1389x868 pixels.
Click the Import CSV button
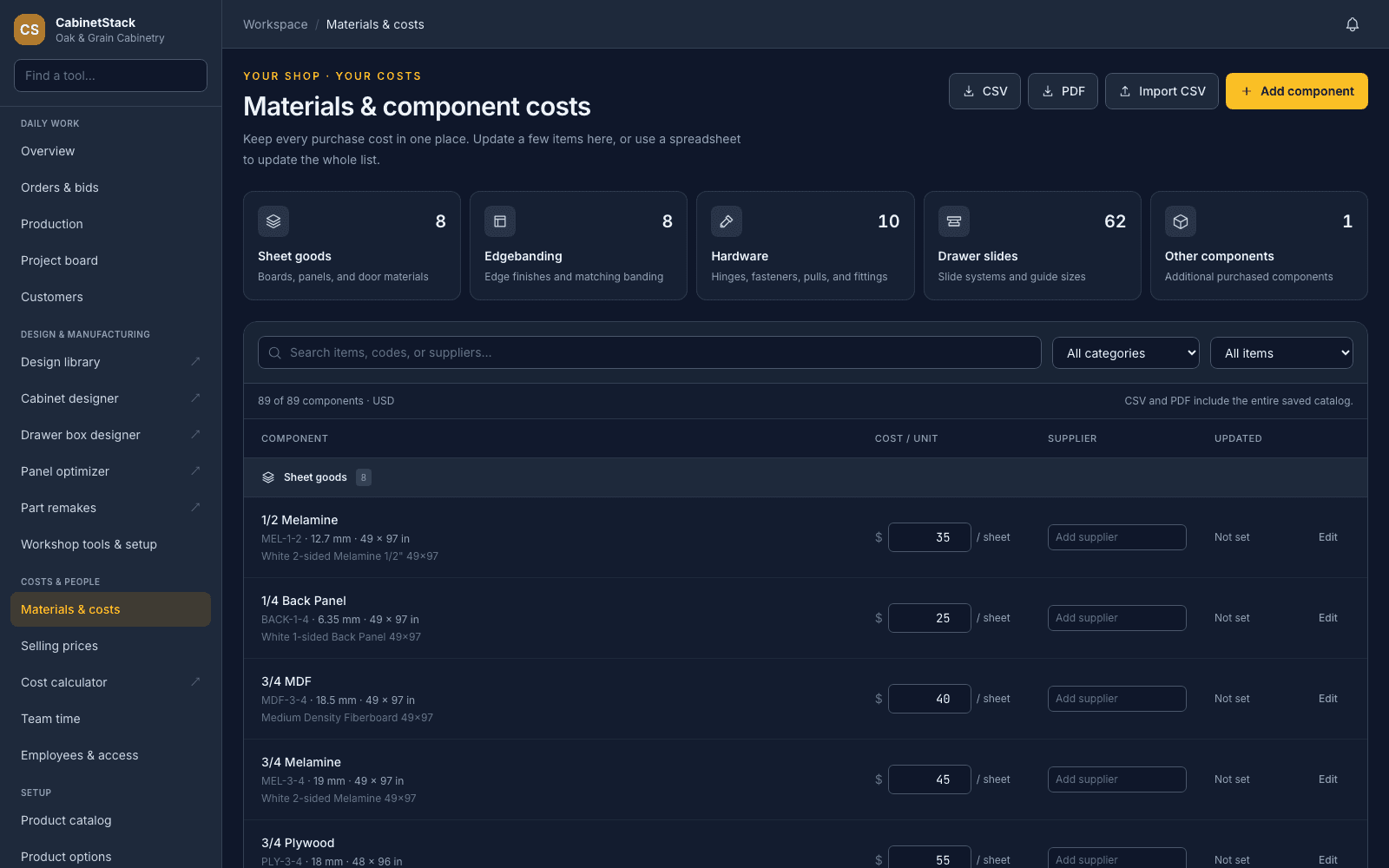point(1162,91)
